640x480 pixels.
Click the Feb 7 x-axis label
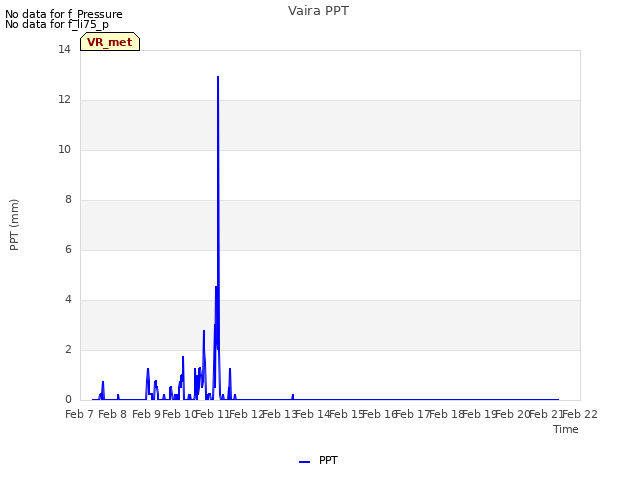point(80,414)
